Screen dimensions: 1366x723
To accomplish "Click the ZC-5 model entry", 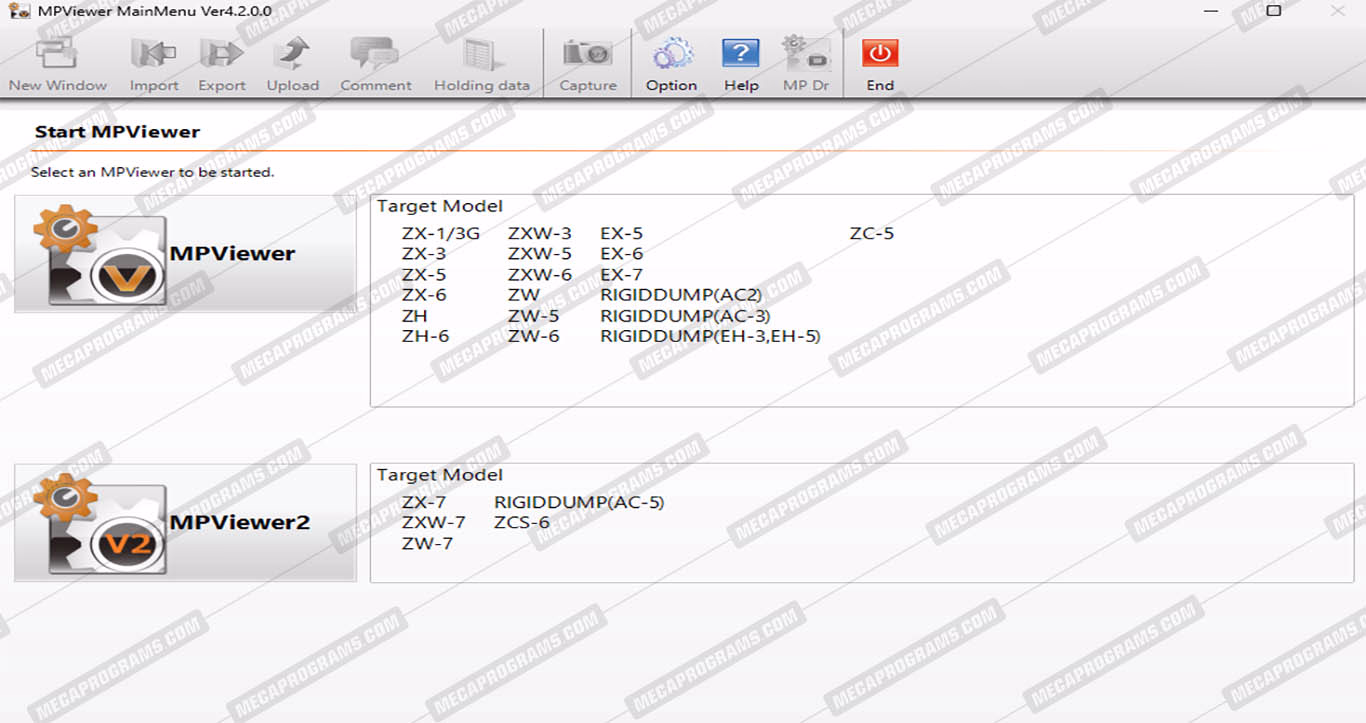I will point(872,234).
